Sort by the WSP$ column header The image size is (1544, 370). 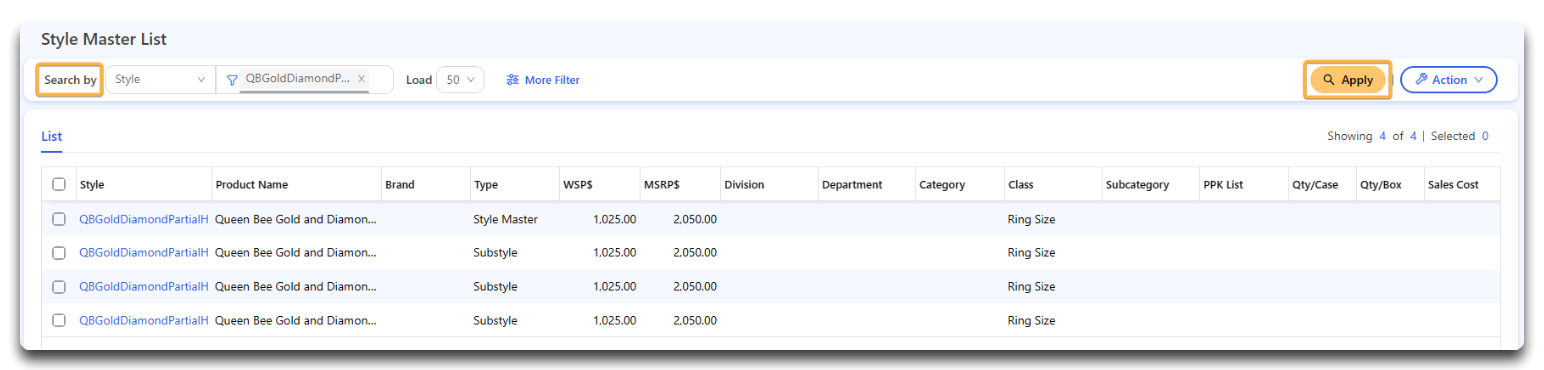coord(579,185)
